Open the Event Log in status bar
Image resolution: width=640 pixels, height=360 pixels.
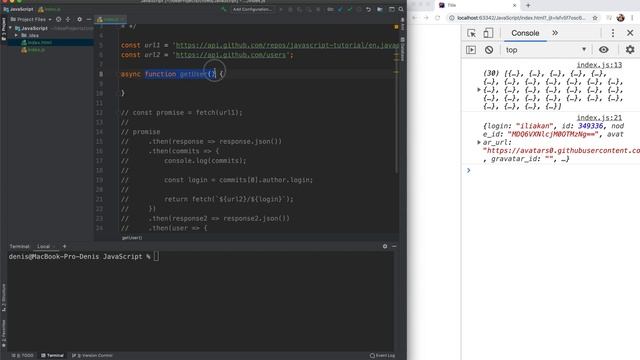tap(382, 356)
